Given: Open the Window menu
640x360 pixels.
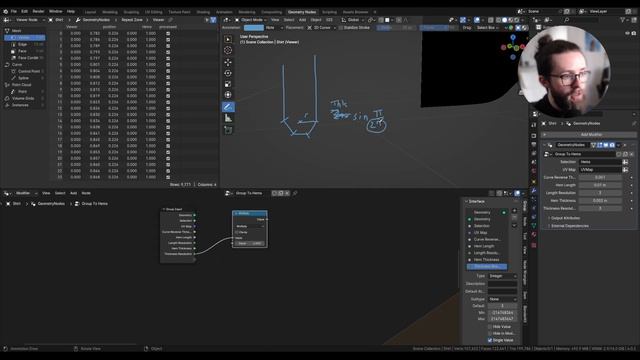Looking at the screenshot, I should pos(56,11).
